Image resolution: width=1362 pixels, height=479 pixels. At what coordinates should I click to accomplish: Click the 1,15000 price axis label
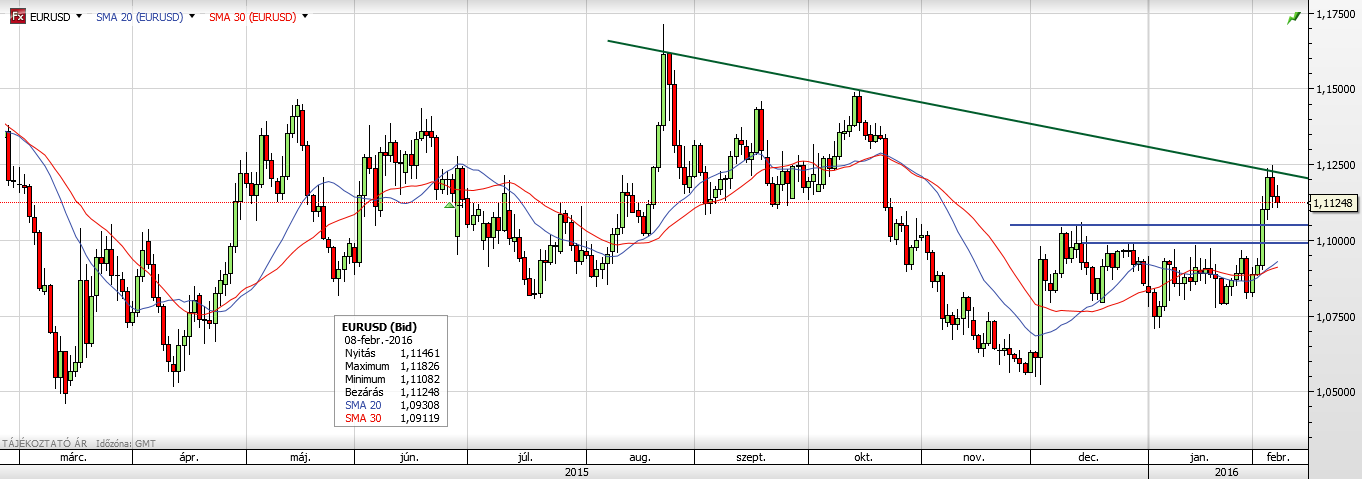click(1336, 89)
